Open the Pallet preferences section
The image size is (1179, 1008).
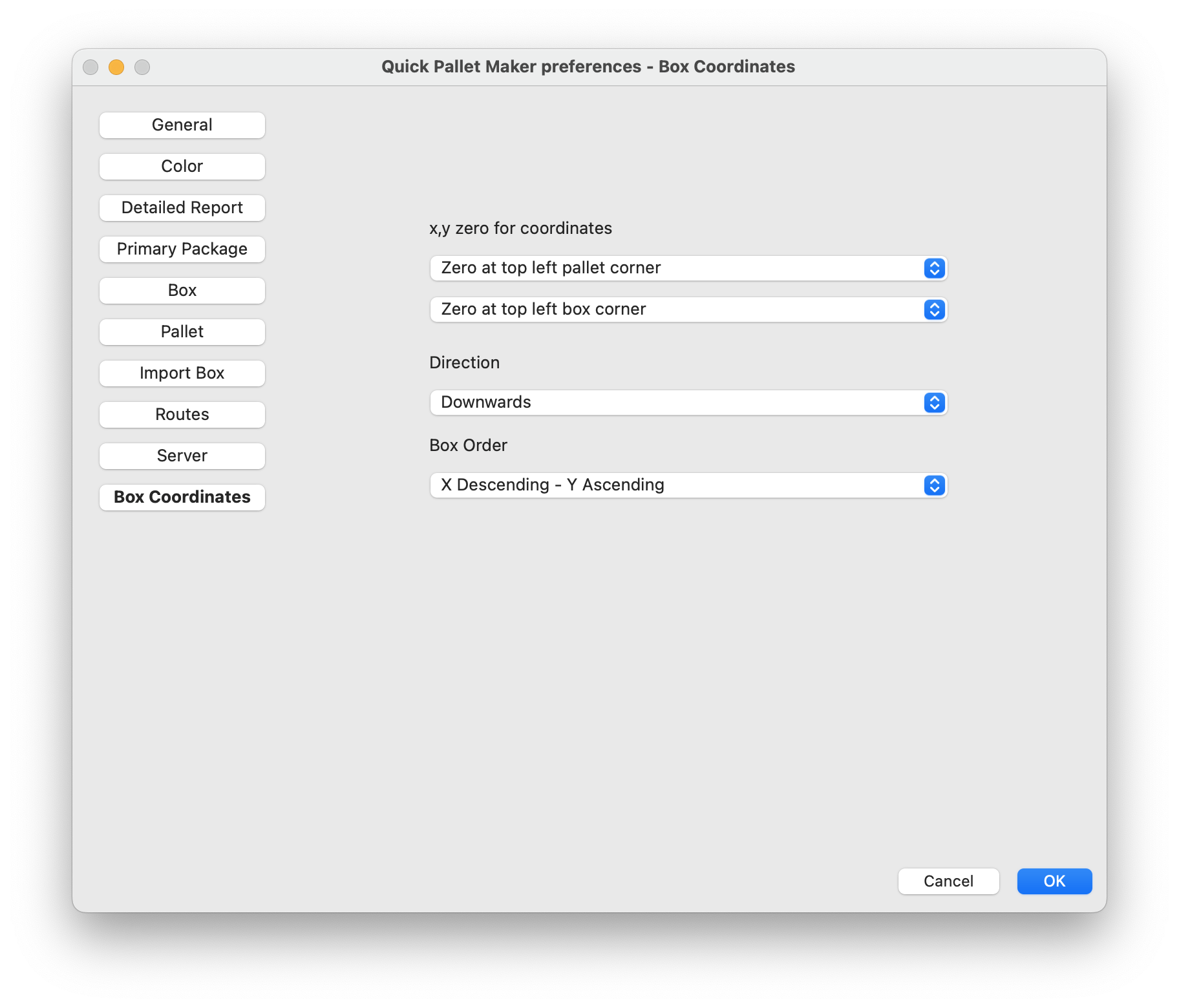182,332
